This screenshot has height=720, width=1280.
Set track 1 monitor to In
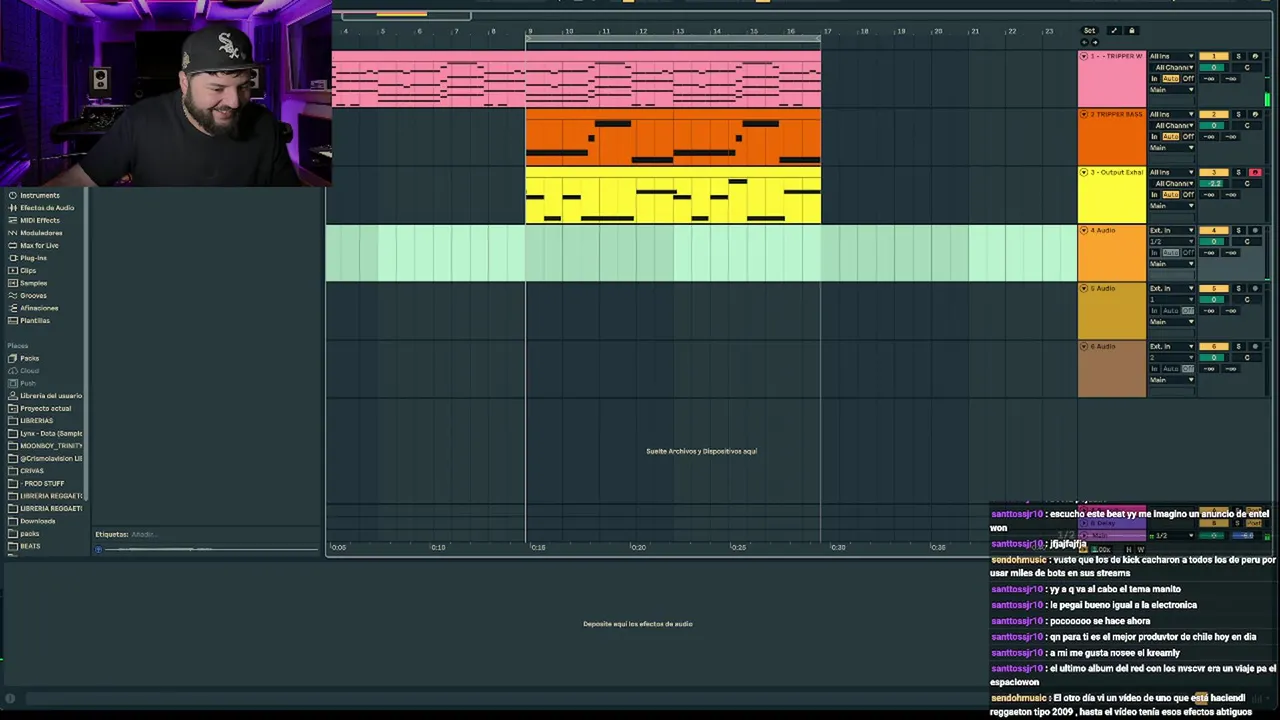[x=1154, y=78]
